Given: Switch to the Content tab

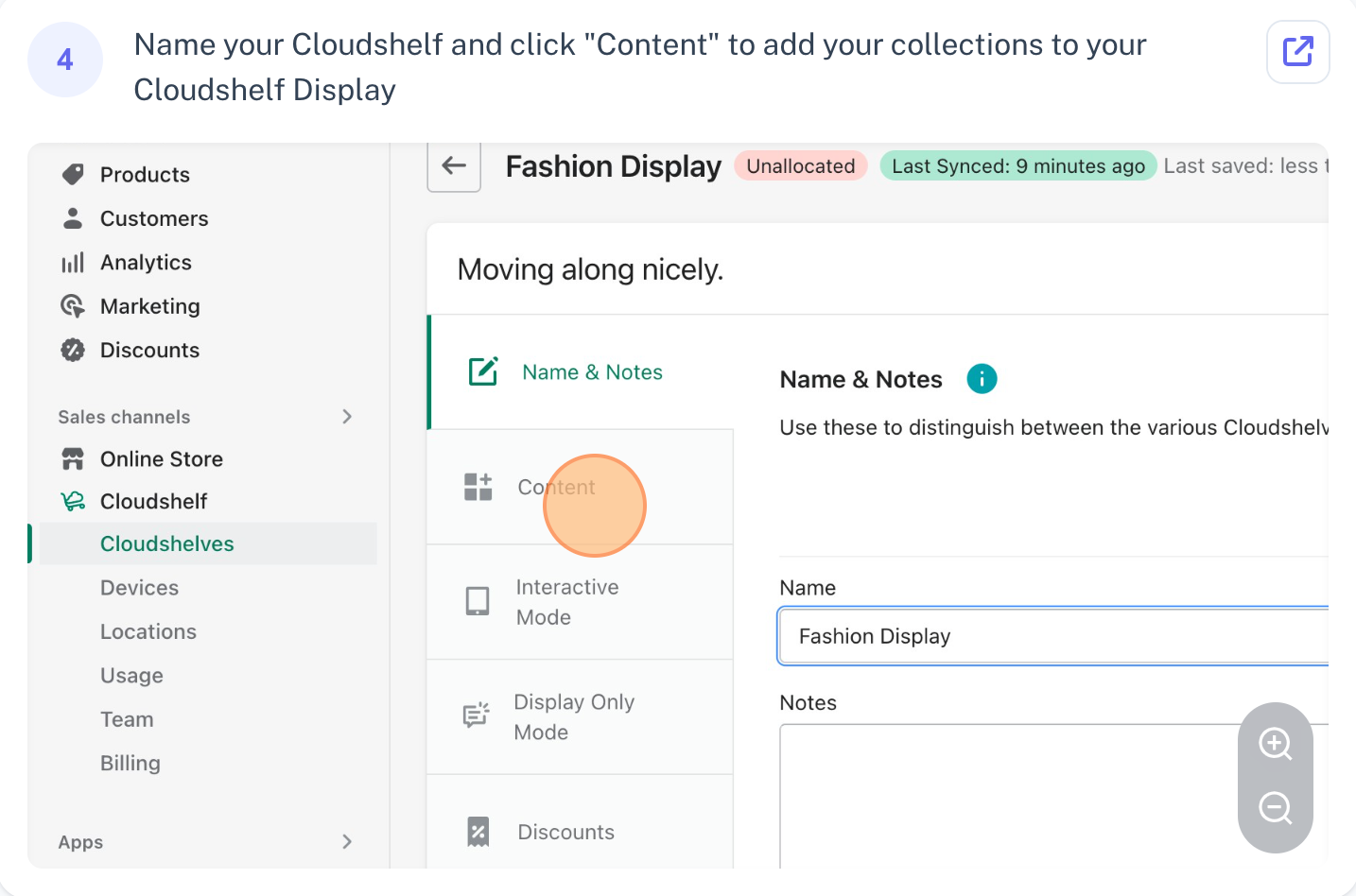Looking at the screenshot, I should (581, 487).
